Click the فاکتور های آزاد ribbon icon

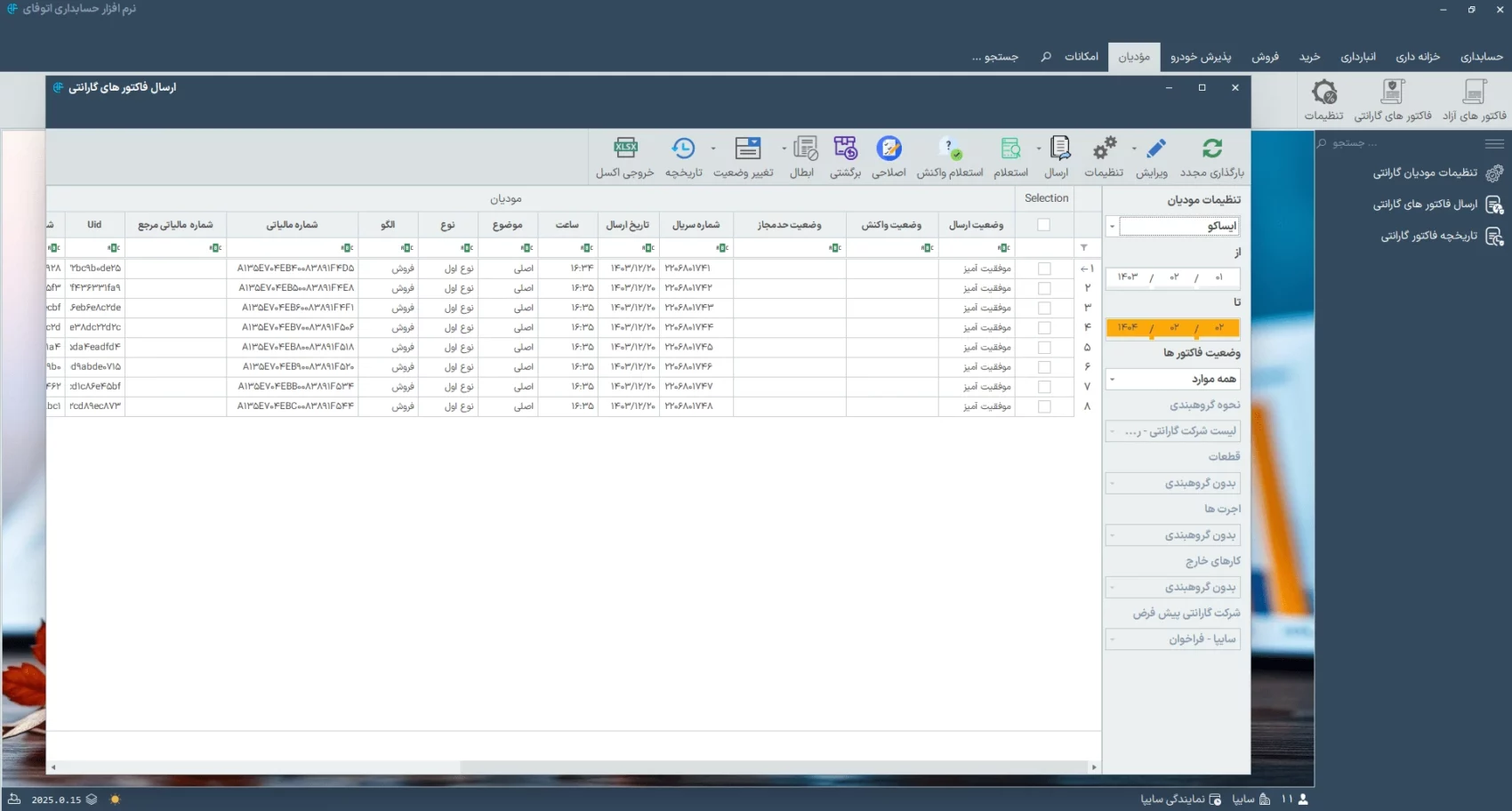[x=1475, y=92]
